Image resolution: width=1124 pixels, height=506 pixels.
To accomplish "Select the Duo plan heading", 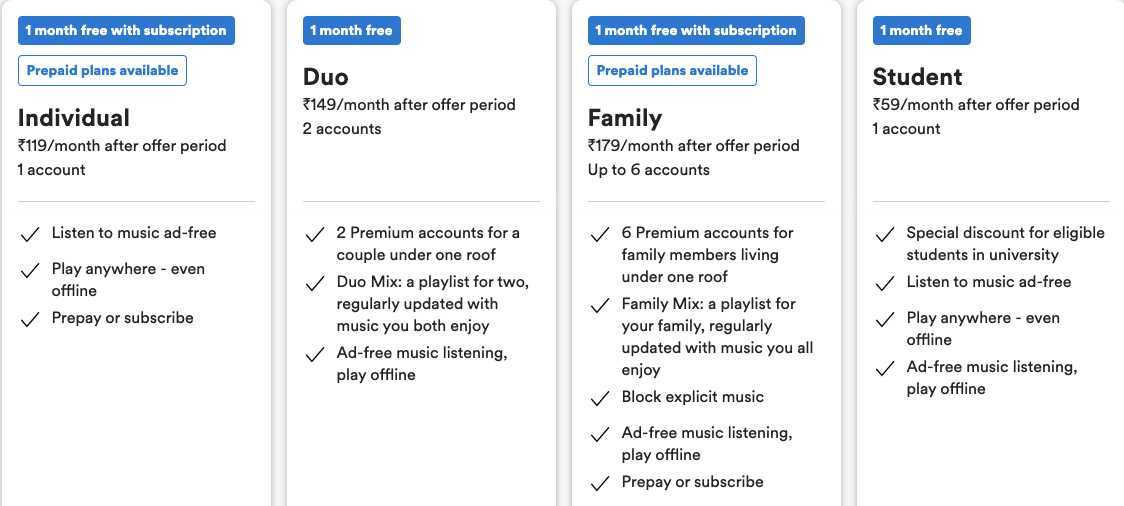I will 325,77.
